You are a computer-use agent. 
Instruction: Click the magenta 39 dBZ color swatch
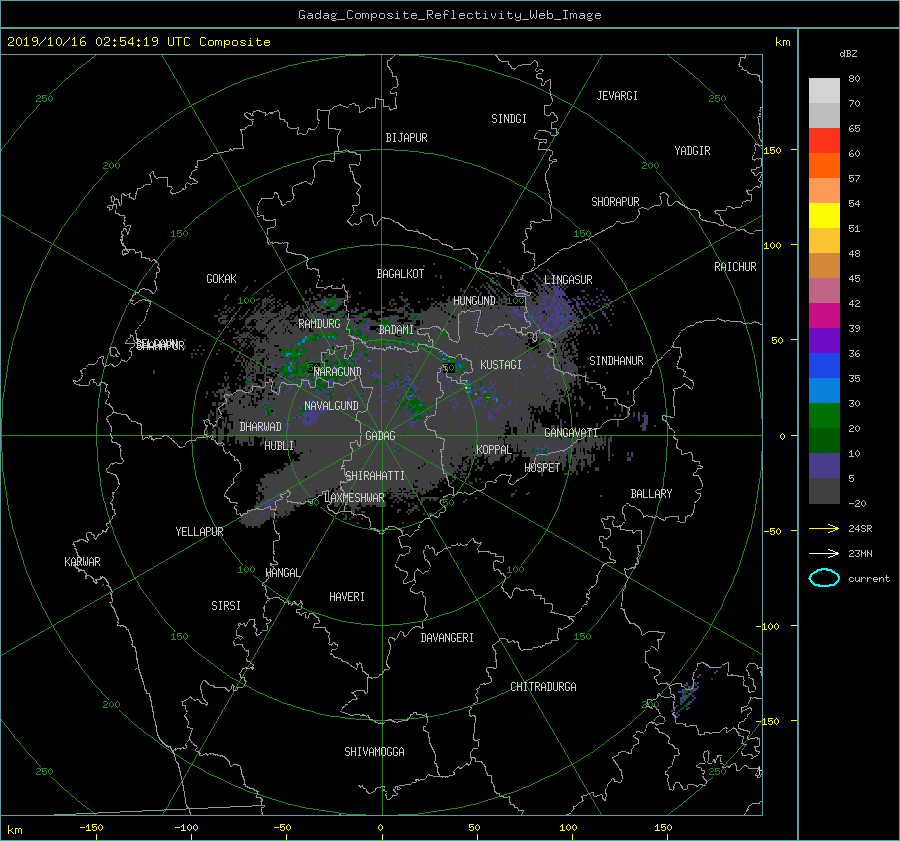[824, 315]
